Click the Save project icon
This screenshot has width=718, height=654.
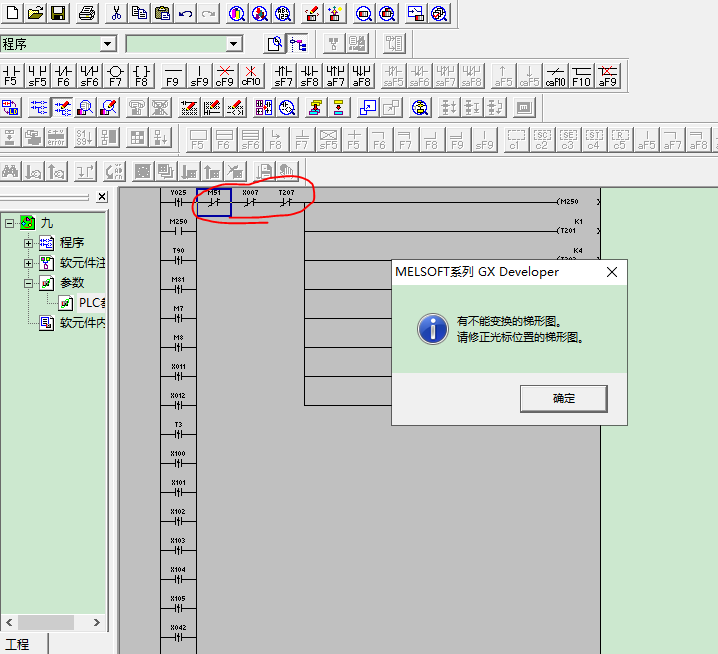click(58, 13)
